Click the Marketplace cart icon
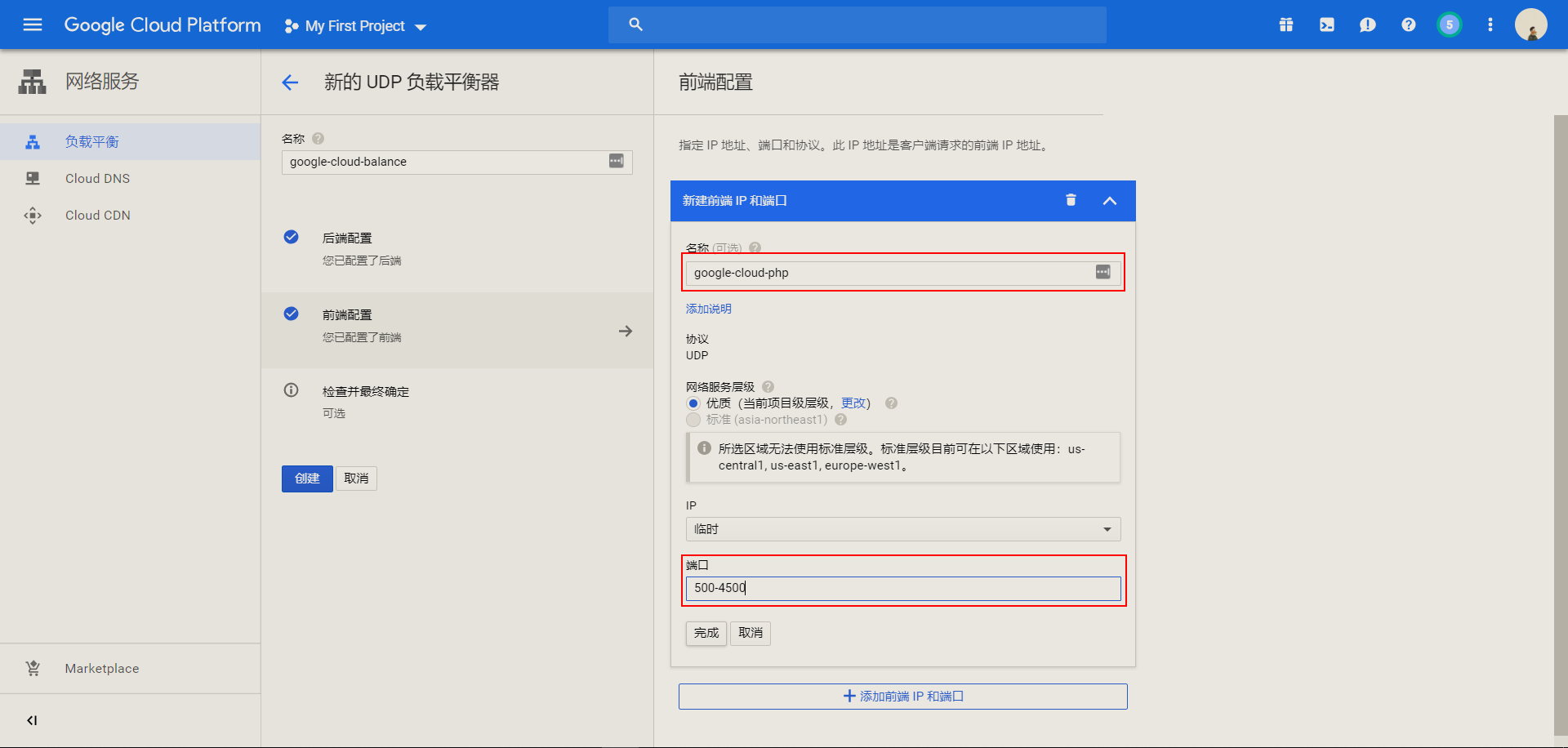Viewport: 1568px width, 748px height. coord(33,668)
